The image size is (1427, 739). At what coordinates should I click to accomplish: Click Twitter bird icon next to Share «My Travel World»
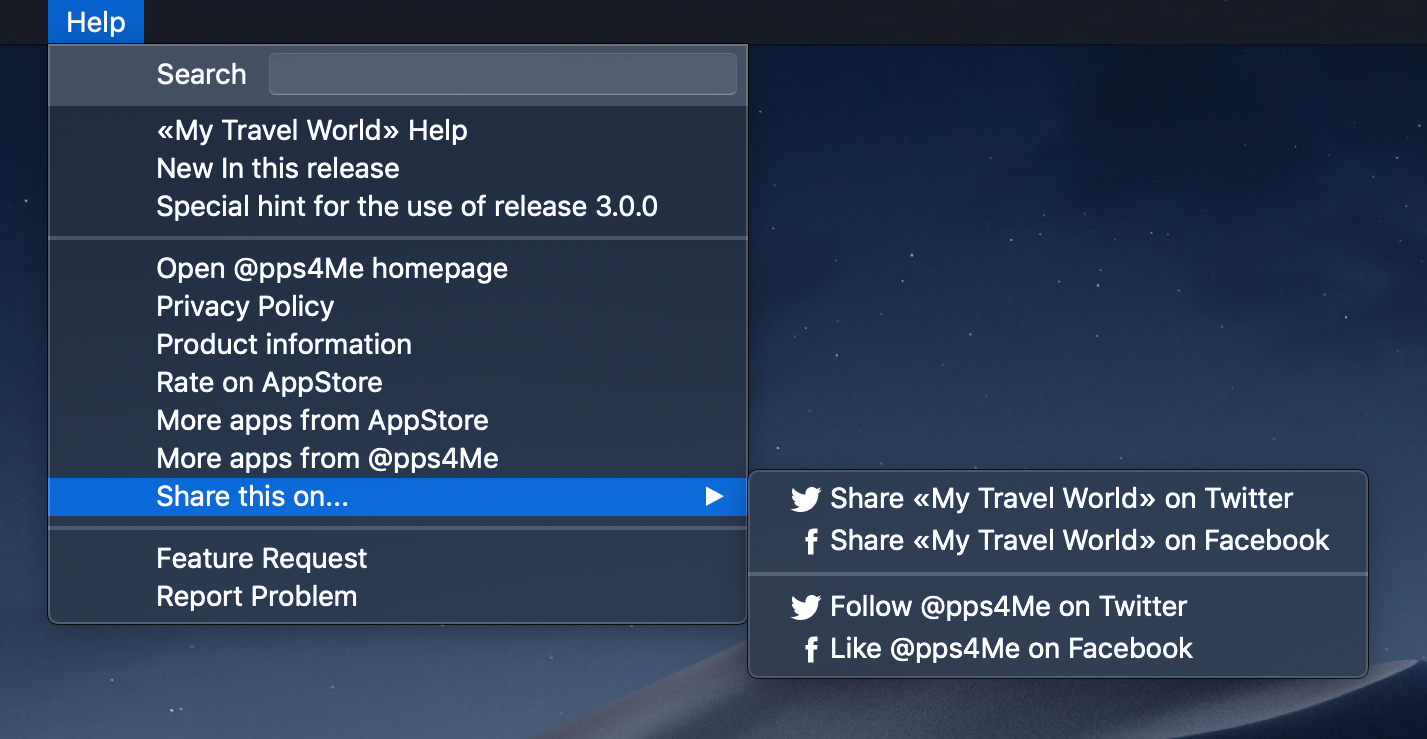coord(806,499)
